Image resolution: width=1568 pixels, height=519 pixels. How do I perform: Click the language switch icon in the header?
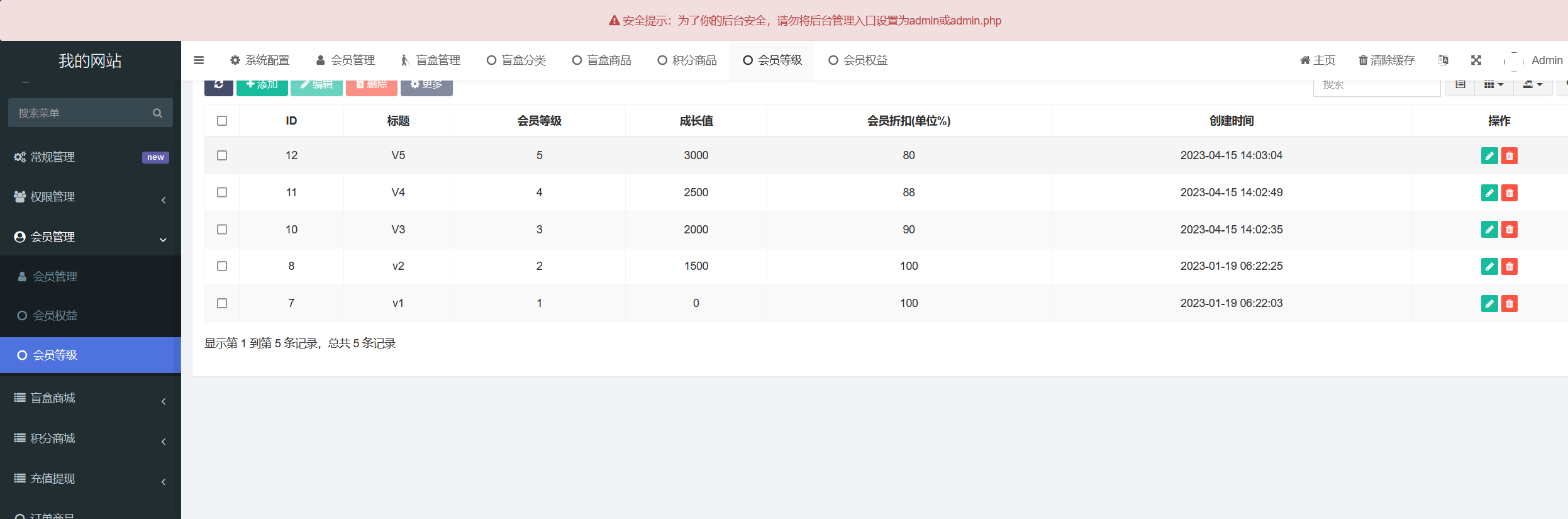(x=1443, y=60)
